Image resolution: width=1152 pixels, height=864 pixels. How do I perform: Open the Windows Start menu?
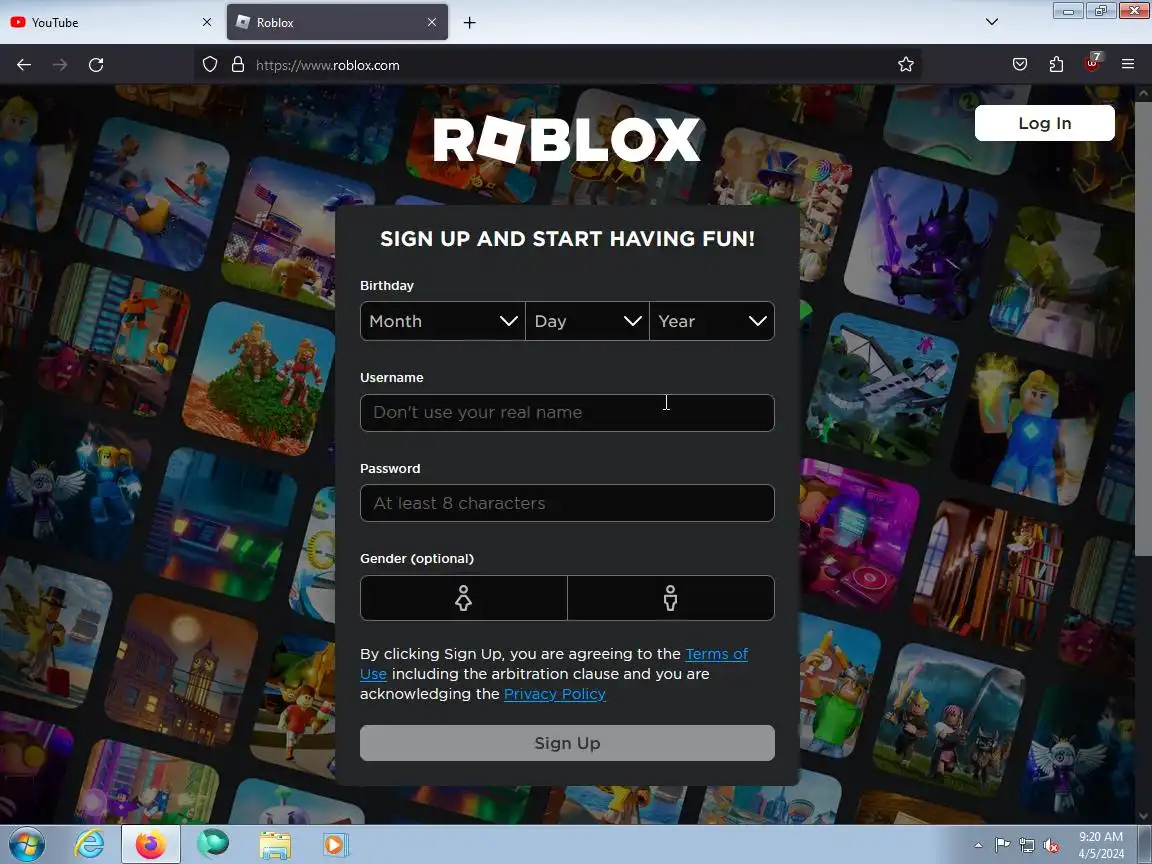27,845
